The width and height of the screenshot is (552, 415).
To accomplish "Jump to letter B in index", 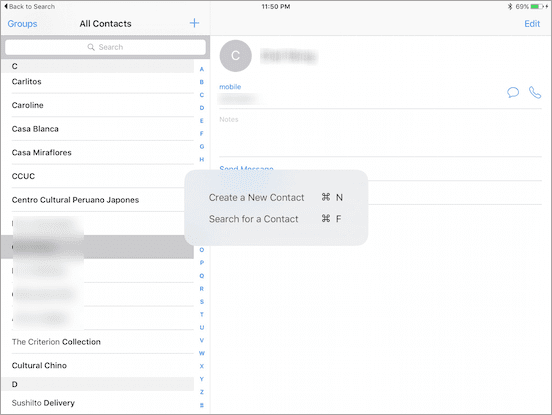I will [202, 82].
